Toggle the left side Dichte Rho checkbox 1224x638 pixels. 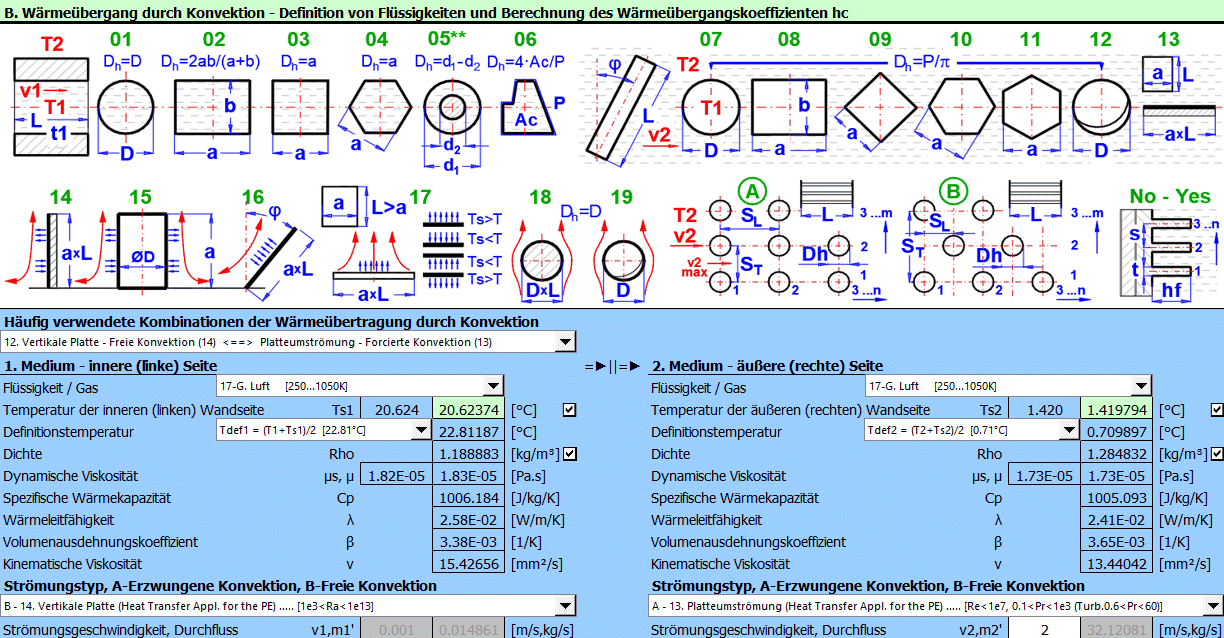[x=569, y=453]
